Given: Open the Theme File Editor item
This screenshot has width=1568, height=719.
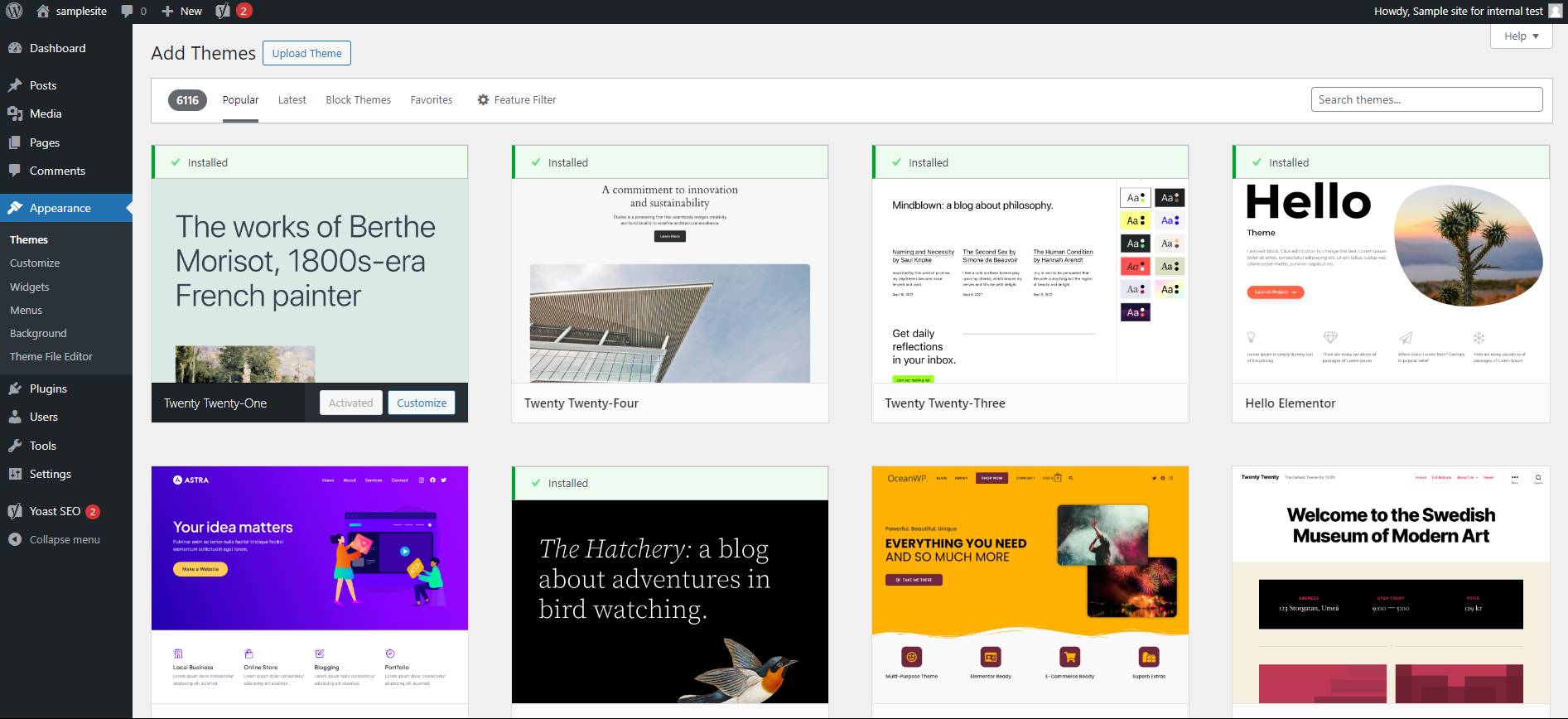Looking at the screenshot, I should coord(51,356).
